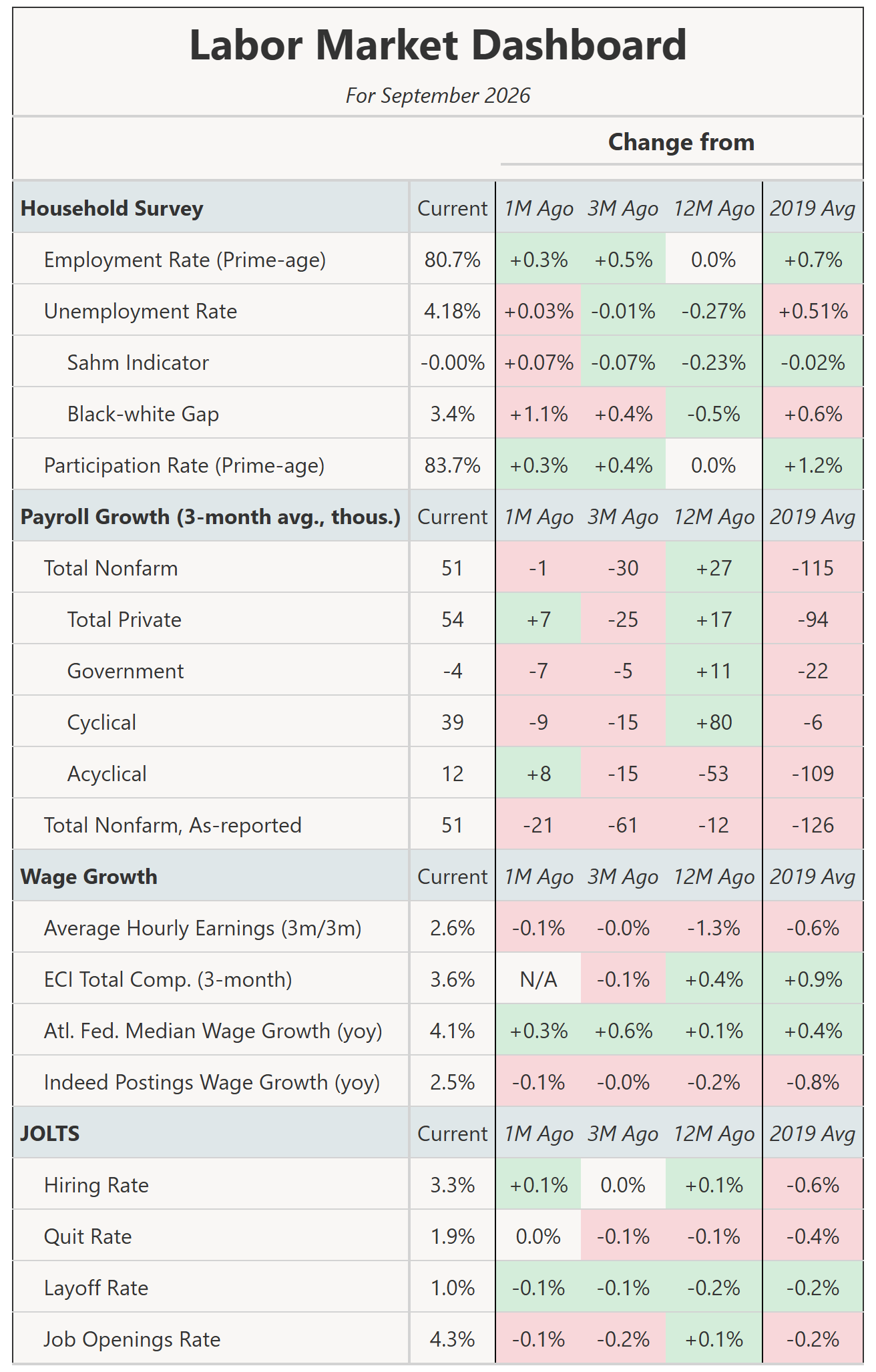Select the Cyclical 12M Ago +80 cell

[x=714, y=722]
